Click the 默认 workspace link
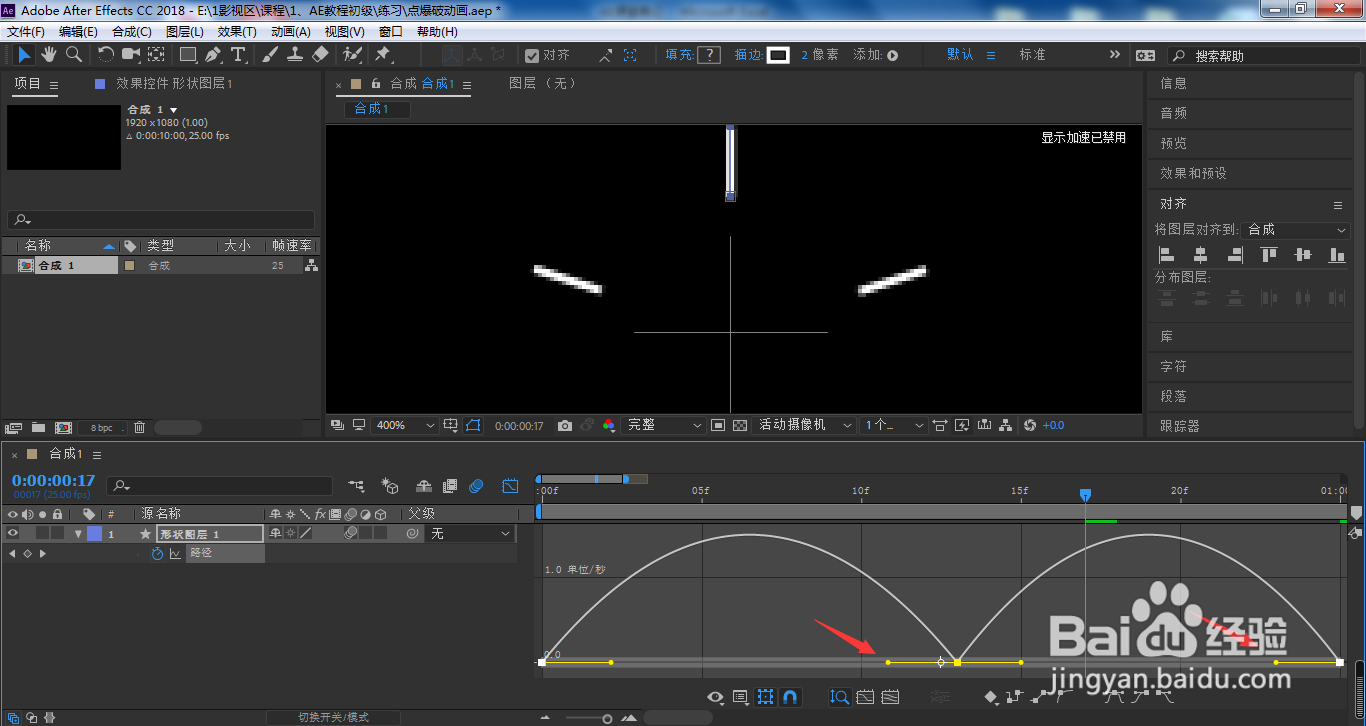Image resolution: width=1366 pixels, height=726 pixels. pos(960,55)
